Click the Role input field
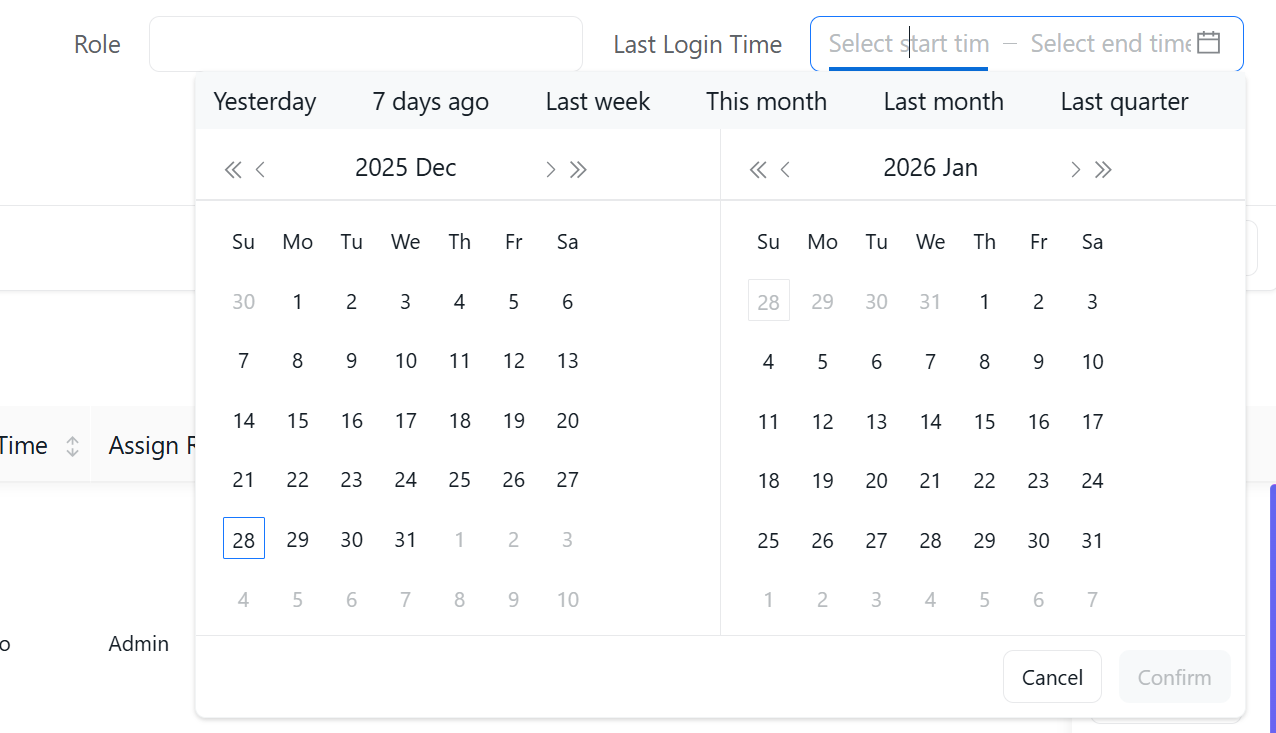 [x=366, y=44]
